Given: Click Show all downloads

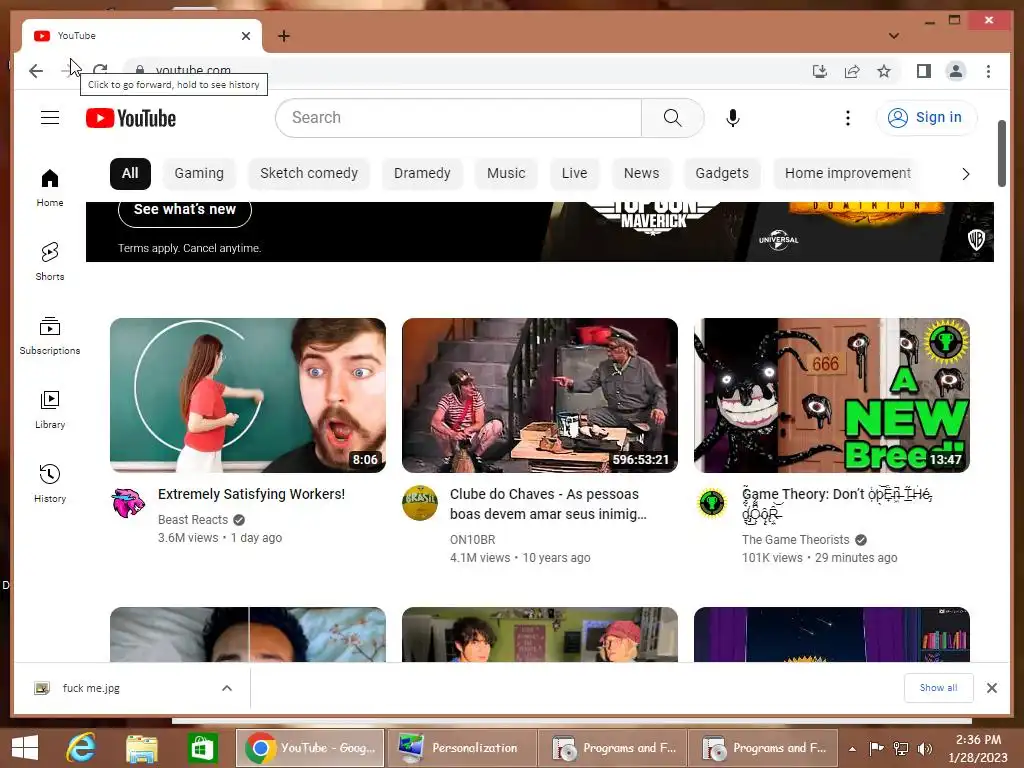Looking at the screenshot, I should [x=938, y=688].
